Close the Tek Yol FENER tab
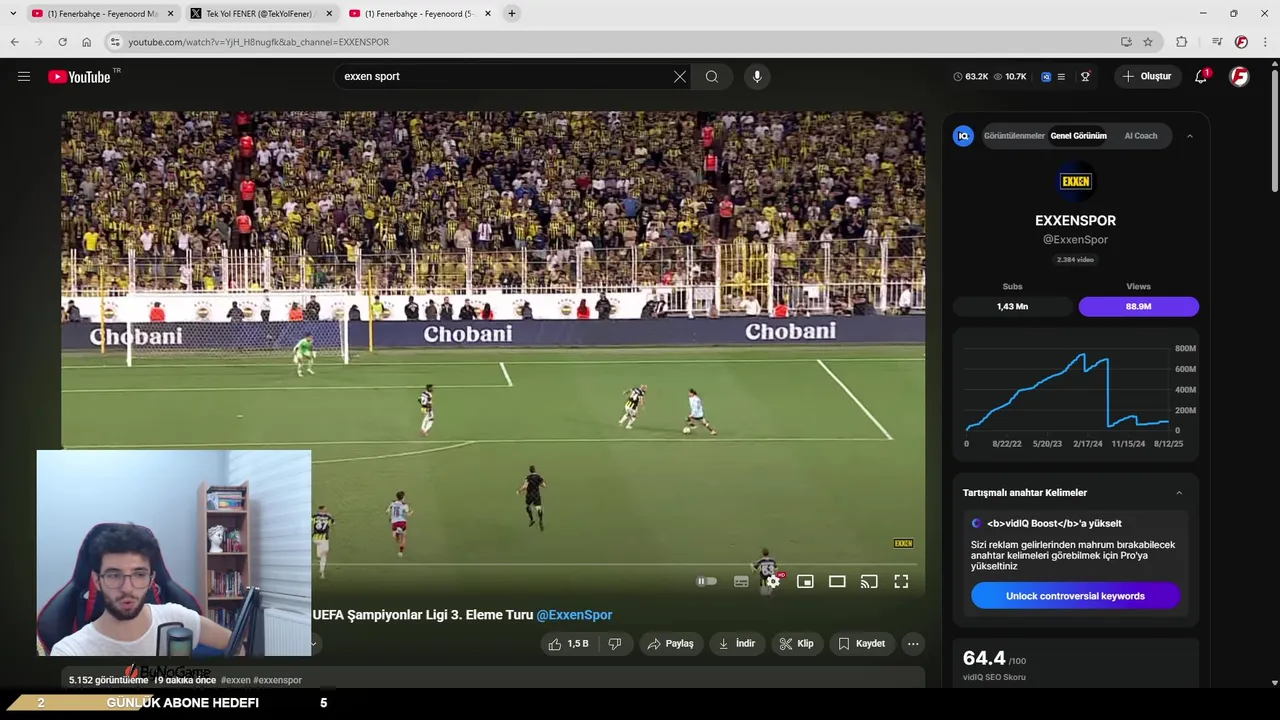The width and height of the screenshot is (1280, 720). click(329, 14)
